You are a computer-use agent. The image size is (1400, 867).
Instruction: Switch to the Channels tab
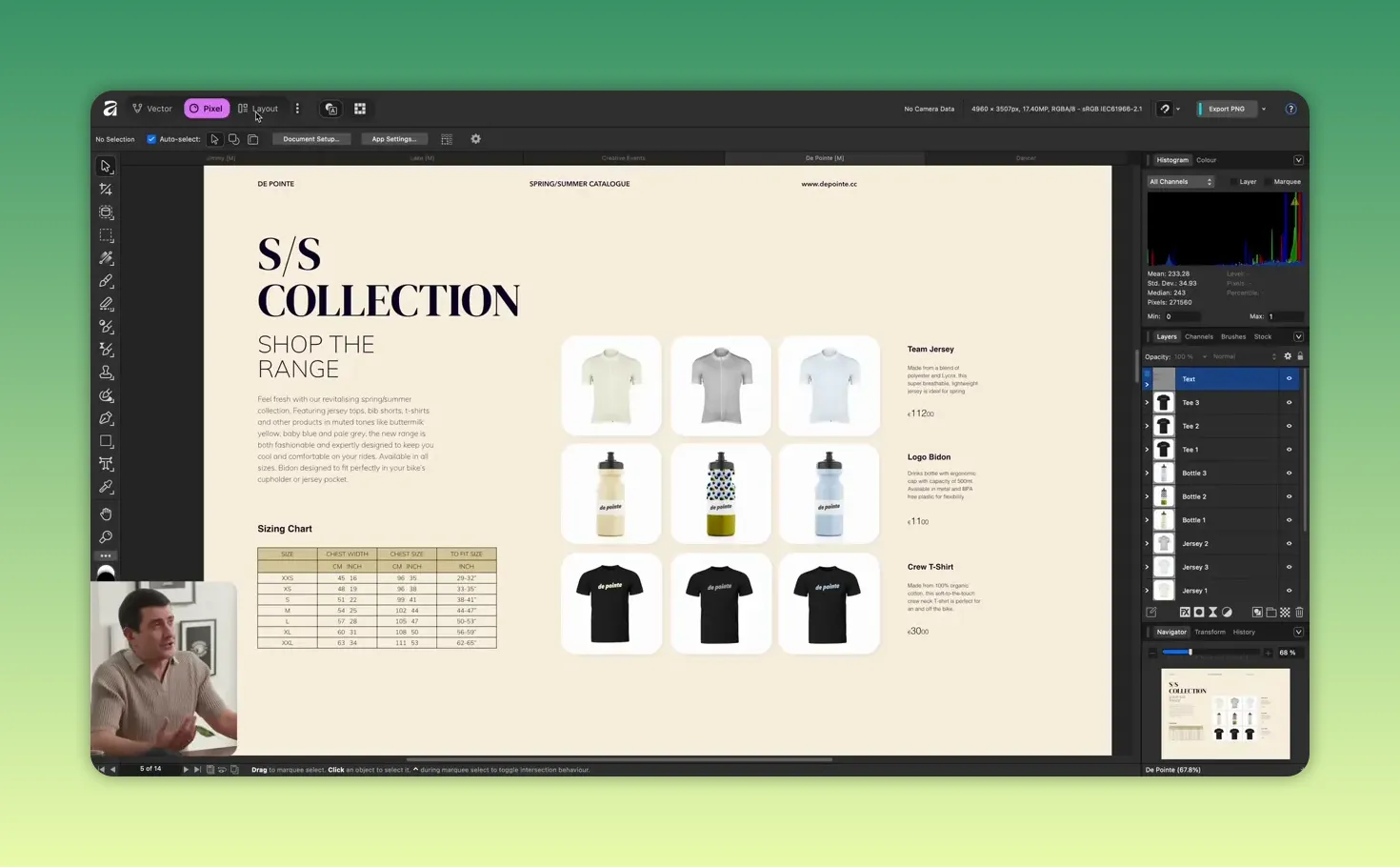(x=1199, y=336)
